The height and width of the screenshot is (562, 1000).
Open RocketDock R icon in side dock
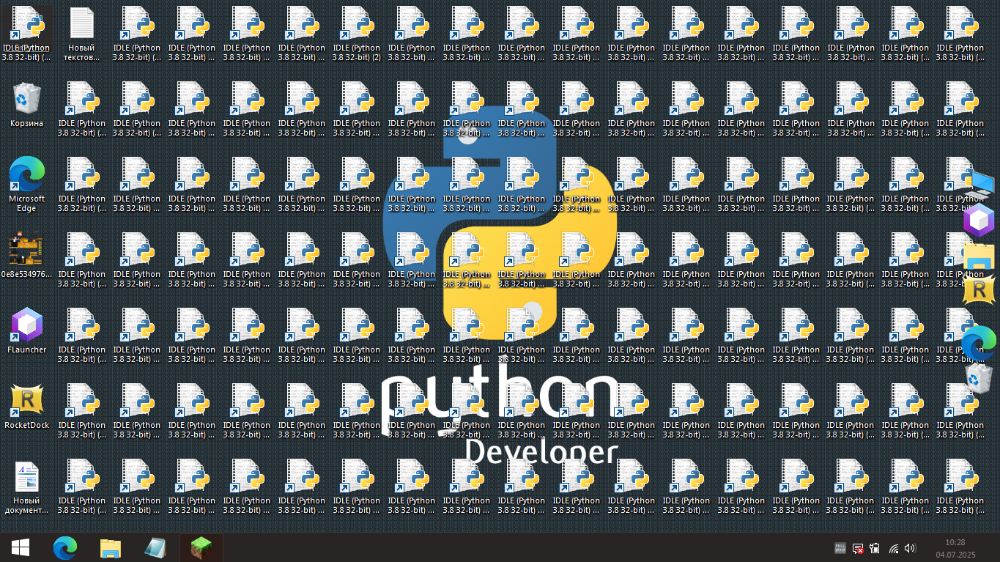tap(979, 290)
